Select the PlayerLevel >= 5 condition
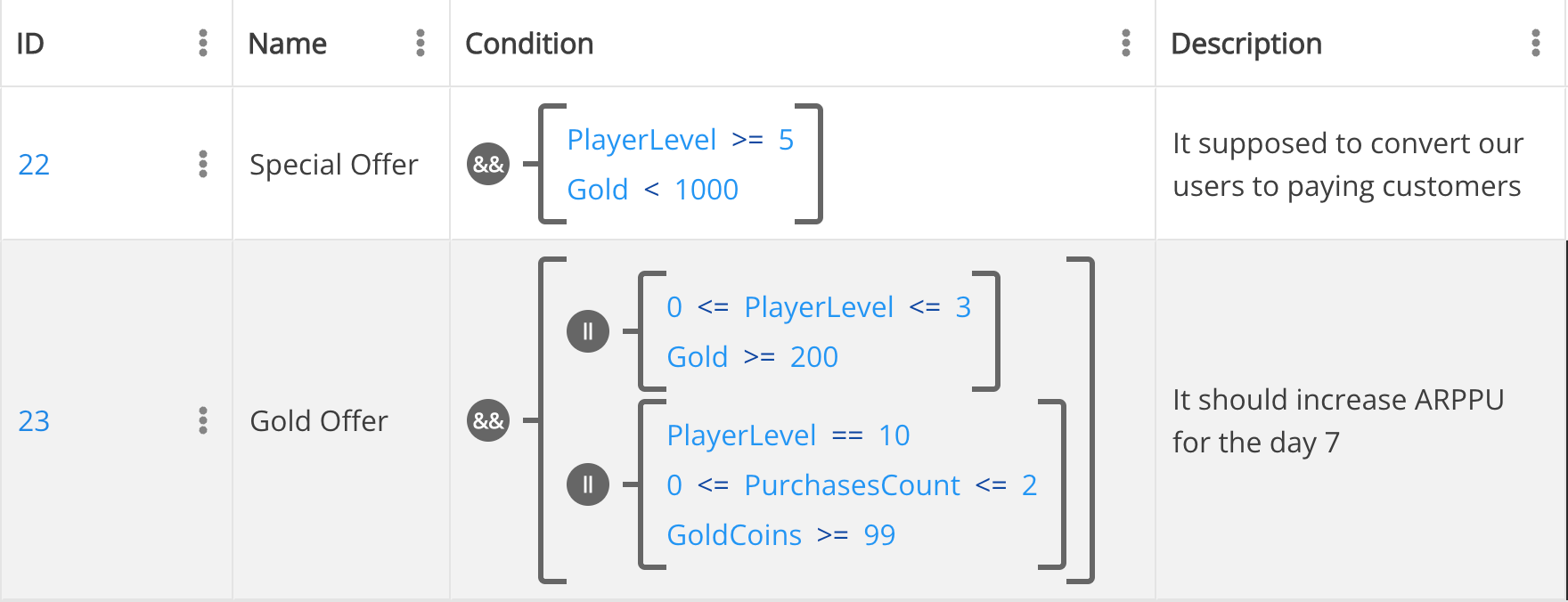Screen dimensions: 1568x602 click(680, 140)
